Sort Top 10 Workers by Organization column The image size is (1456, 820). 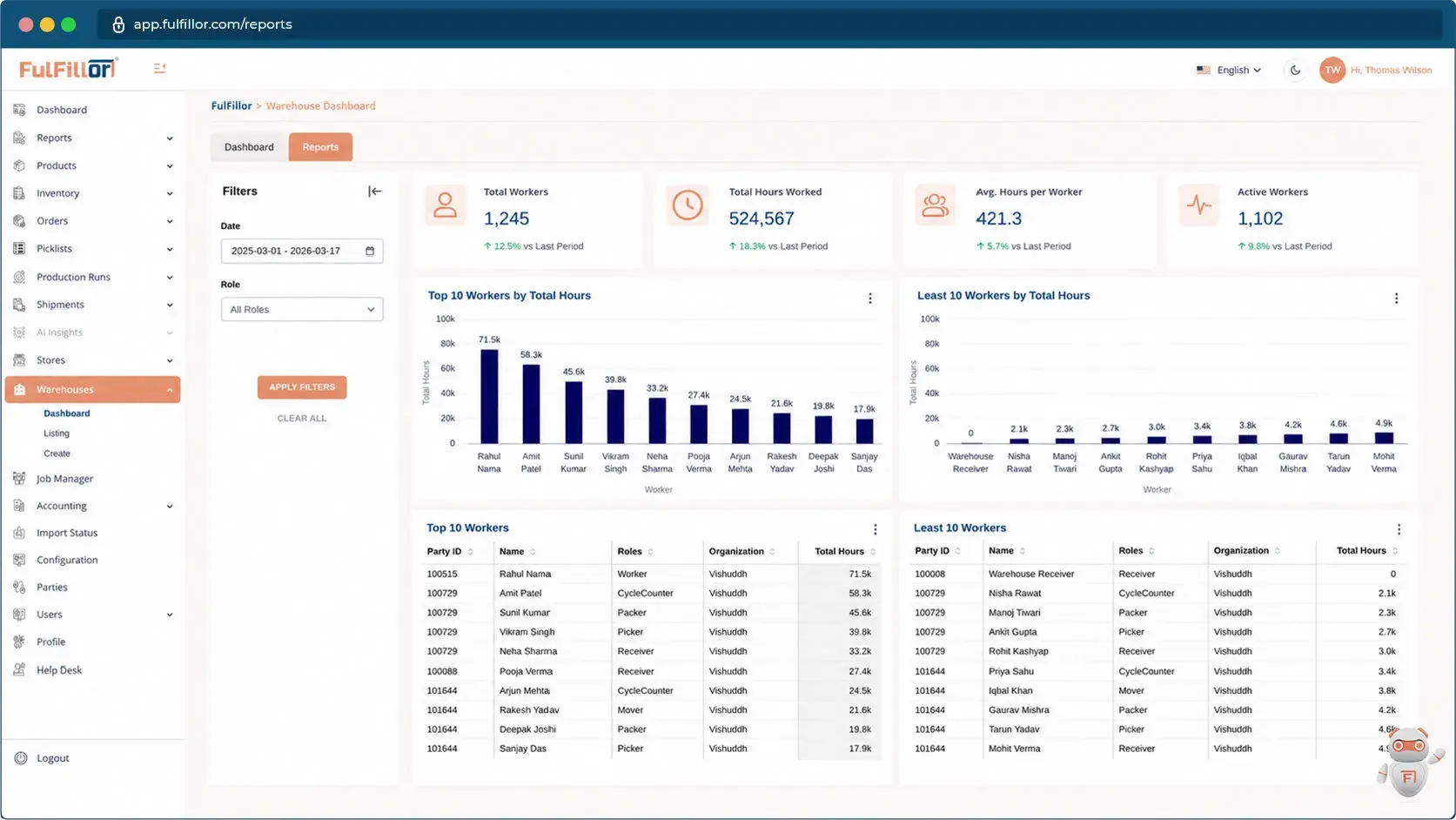tap(772, 552)
